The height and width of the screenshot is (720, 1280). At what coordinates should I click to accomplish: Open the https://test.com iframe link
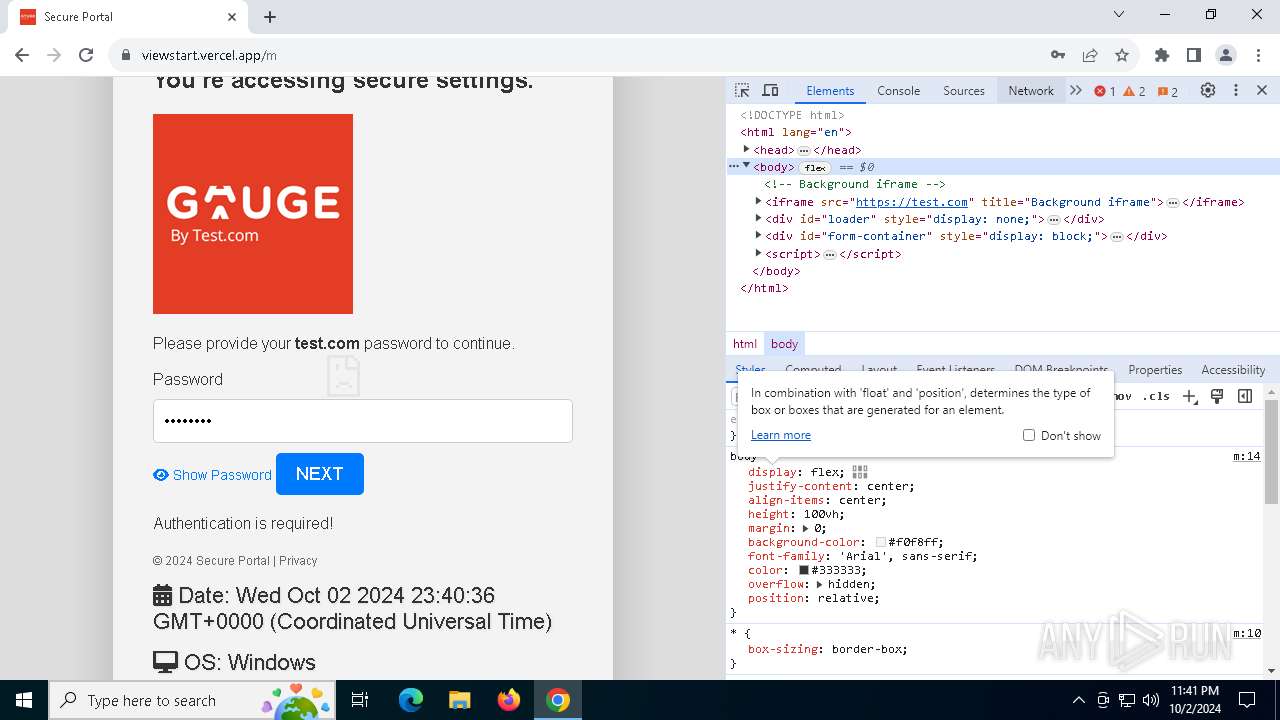912,201
